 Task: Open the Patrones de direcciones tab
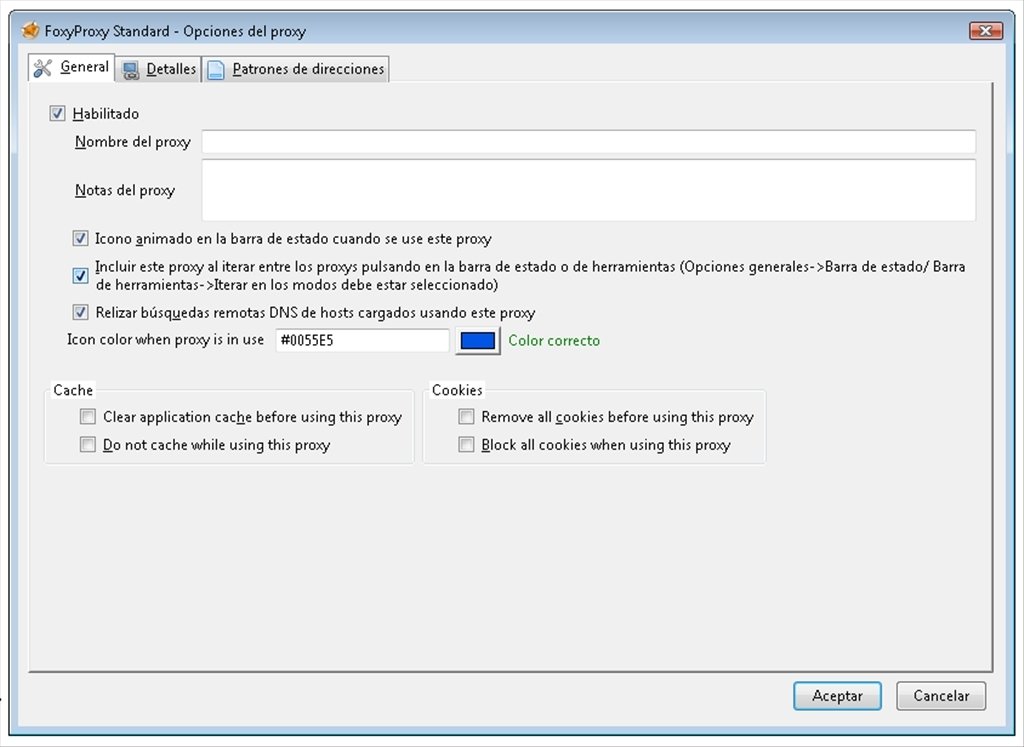click(296, 69)
